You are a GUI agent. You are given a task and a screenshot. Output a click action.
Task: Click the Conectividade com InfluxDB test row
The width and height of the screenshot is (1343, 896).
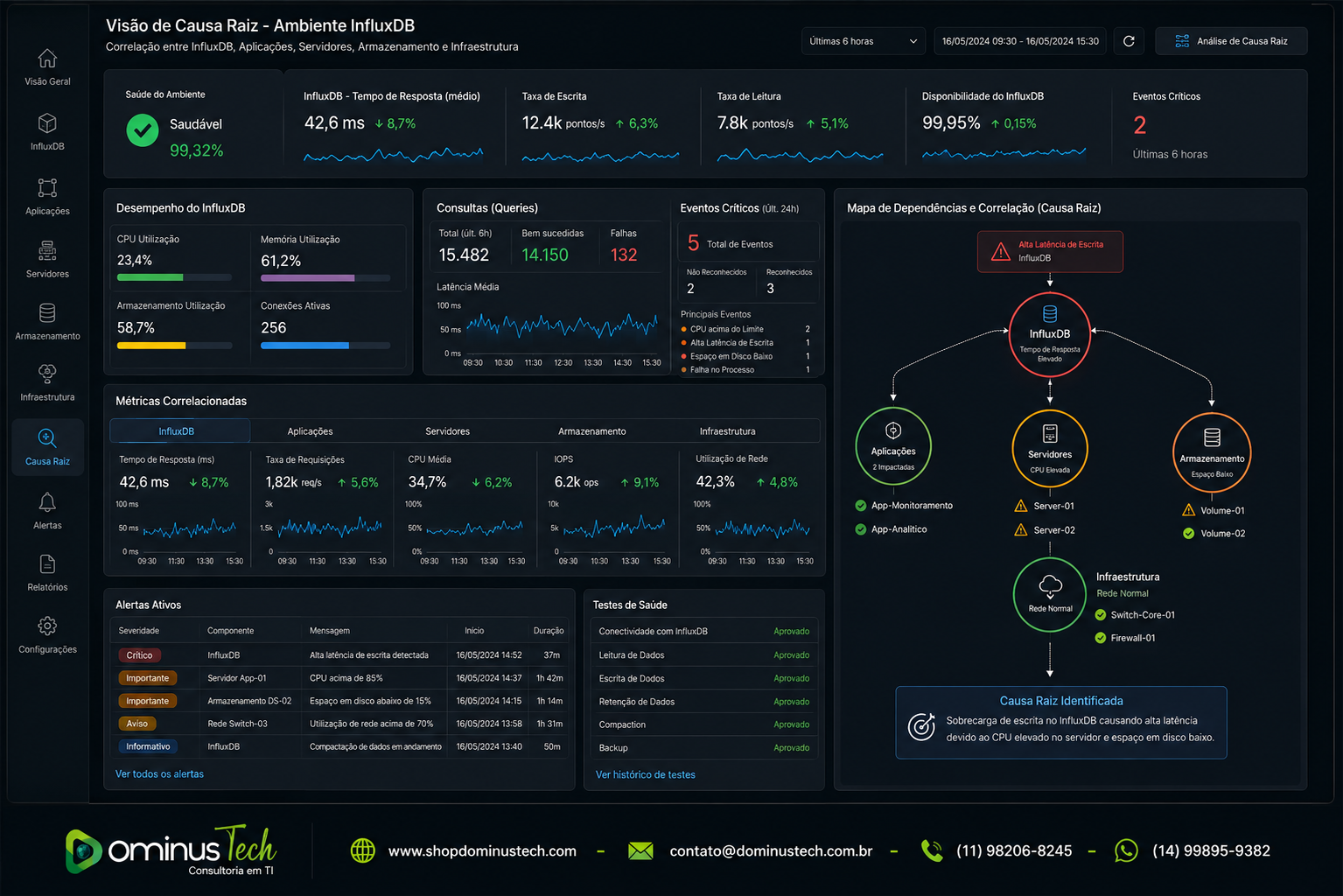pos(703,632)
